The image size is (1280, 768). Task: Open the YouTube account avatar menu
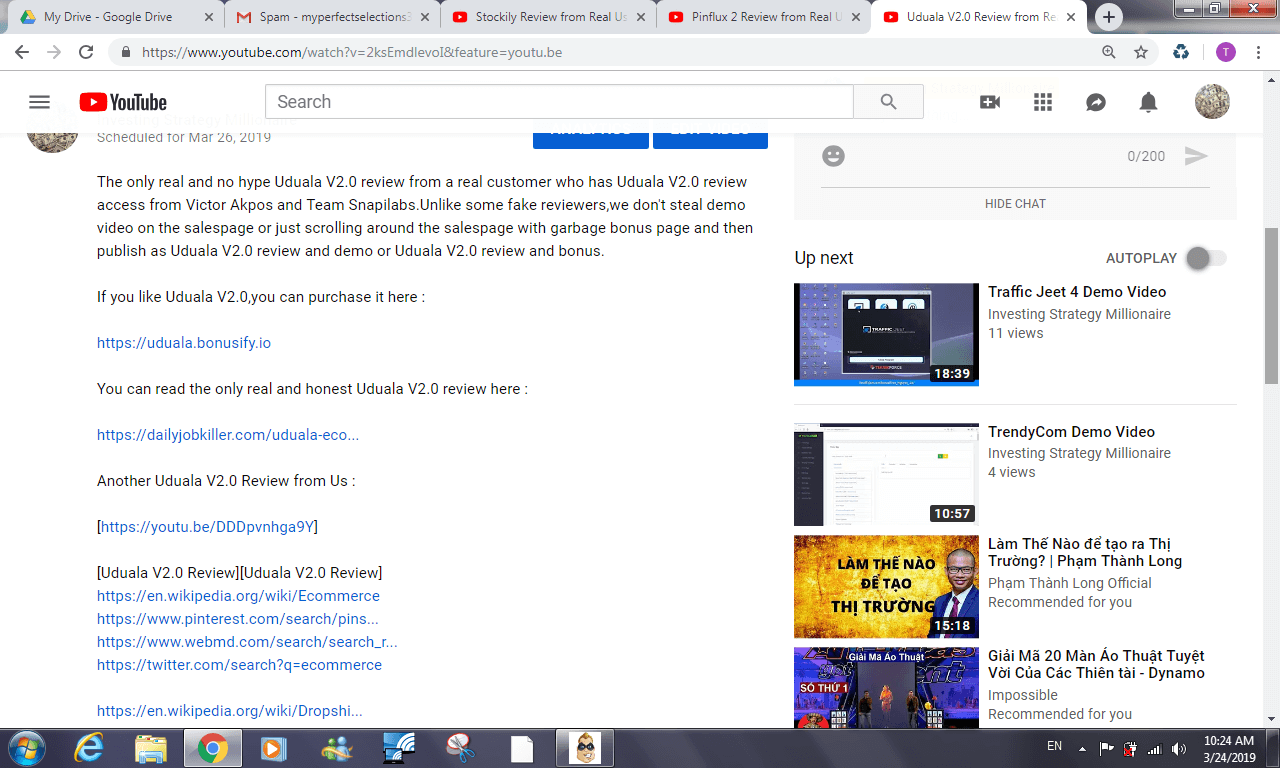click(x=1212, y=102)
